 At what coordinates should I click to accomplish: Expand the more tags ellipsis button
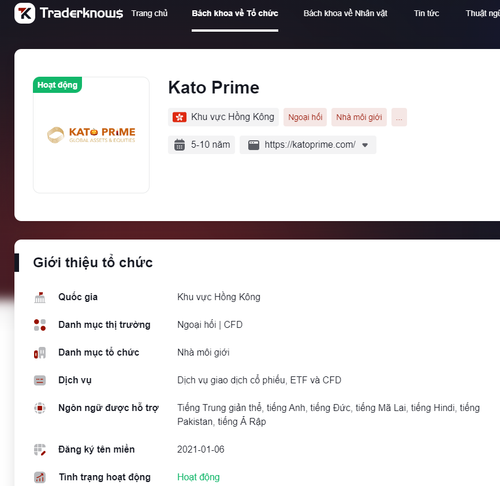point(399,117)
